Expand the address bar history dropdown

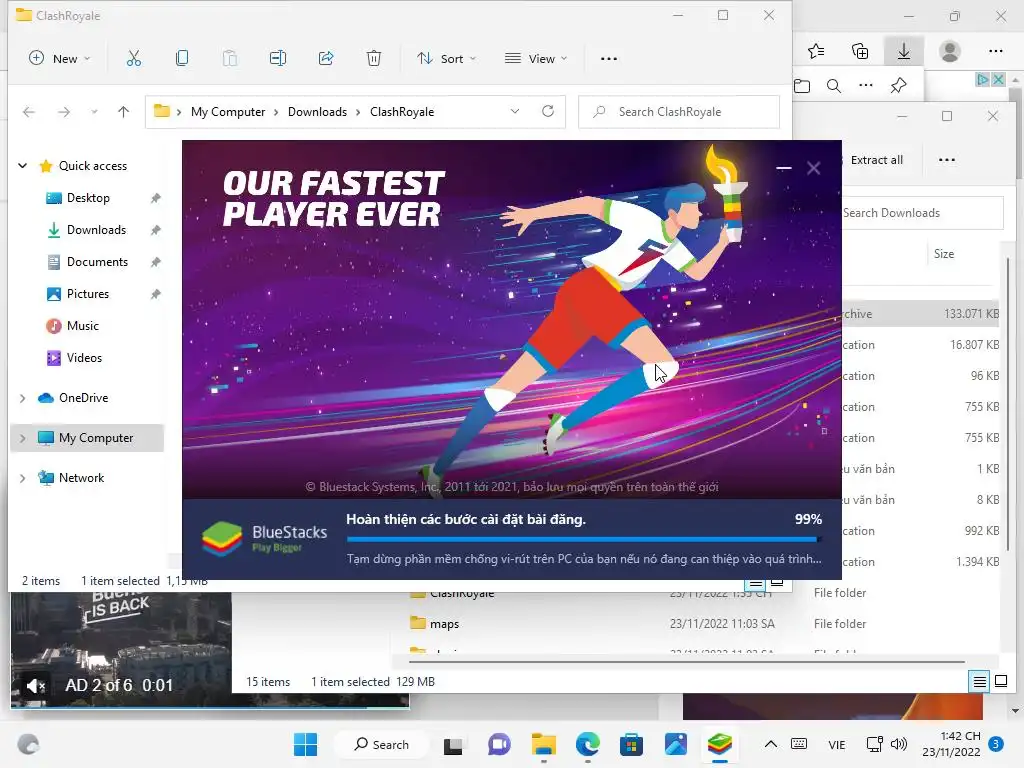pyautogui.click(x=515, y=112)
